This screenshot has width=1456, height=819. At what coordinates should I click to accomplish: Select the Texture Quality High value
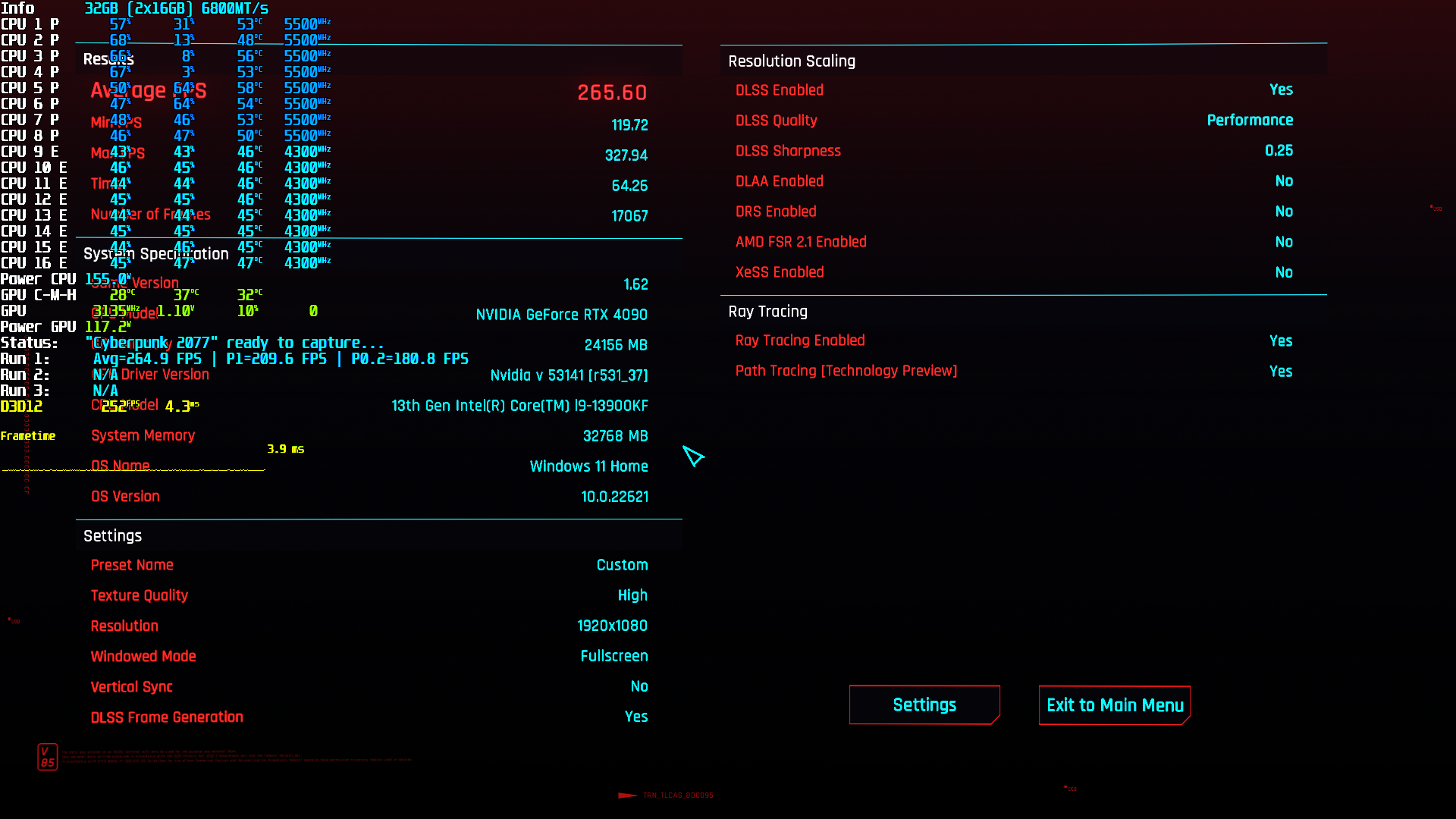pos(632,595)
